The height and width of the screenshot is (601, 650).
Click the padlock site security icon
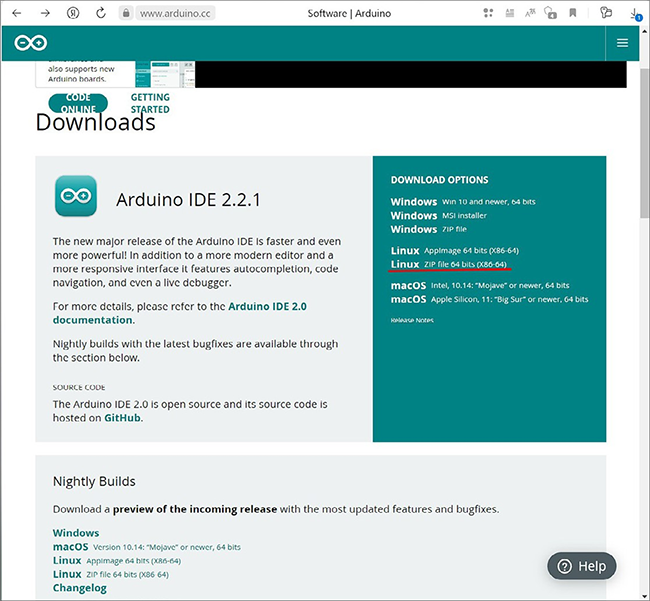(126, 13)
